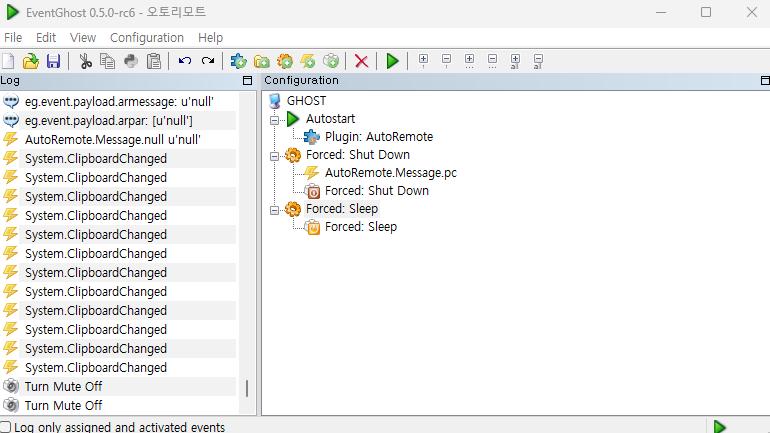This screenshot has height=433, width=770.
Task: Click the Cut scissors icon
Action: (x=85, y=61)
